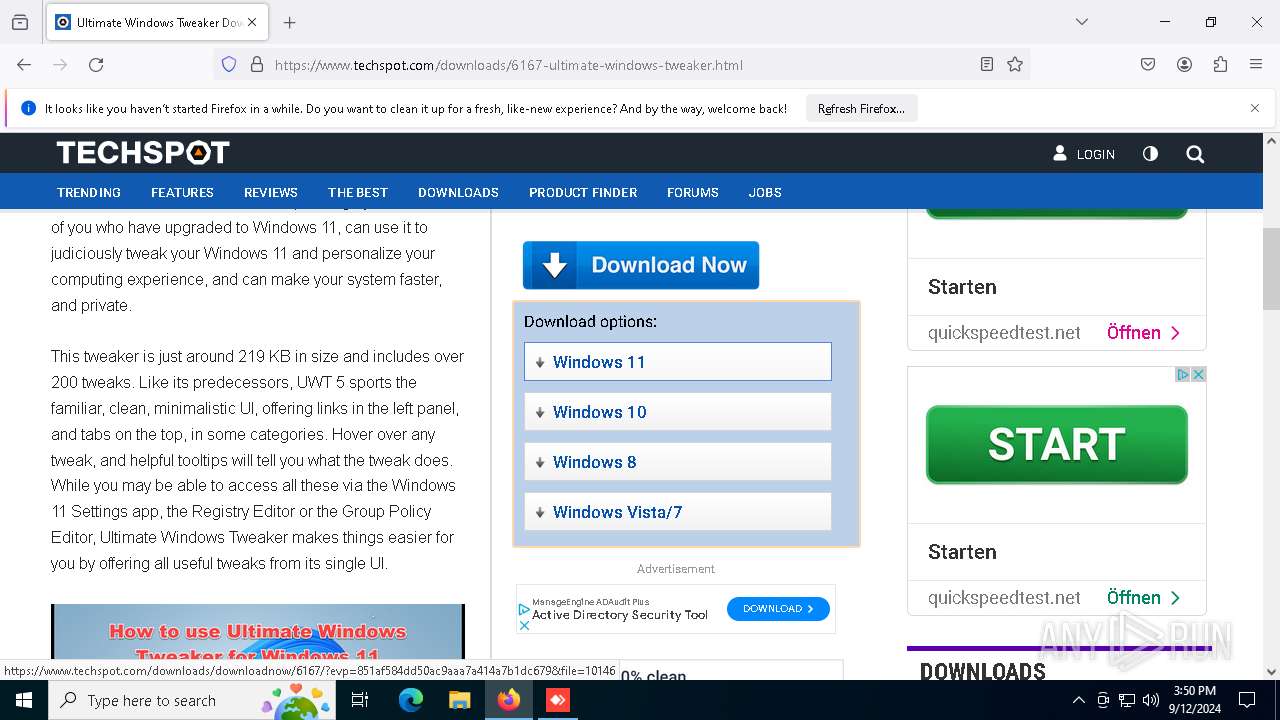Bookmark this page with the star
Image resolution: width=1280 pixels, height=720 pixels.
1015,65
